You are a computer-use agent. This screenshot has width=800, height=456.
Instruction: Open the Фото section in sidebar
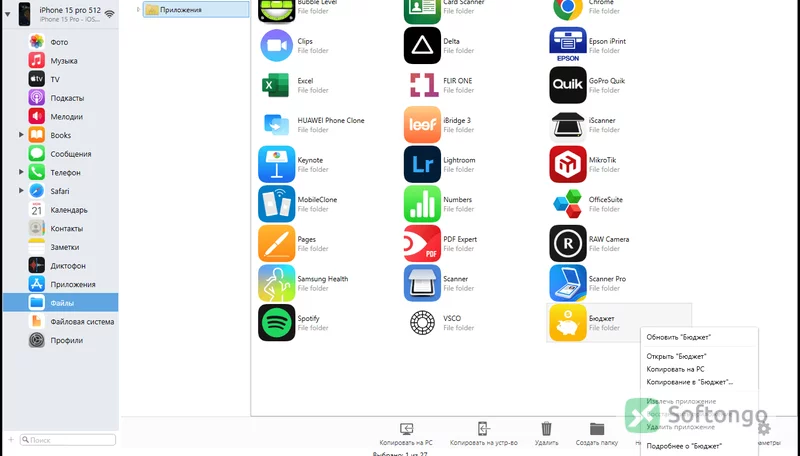(59, 42)
